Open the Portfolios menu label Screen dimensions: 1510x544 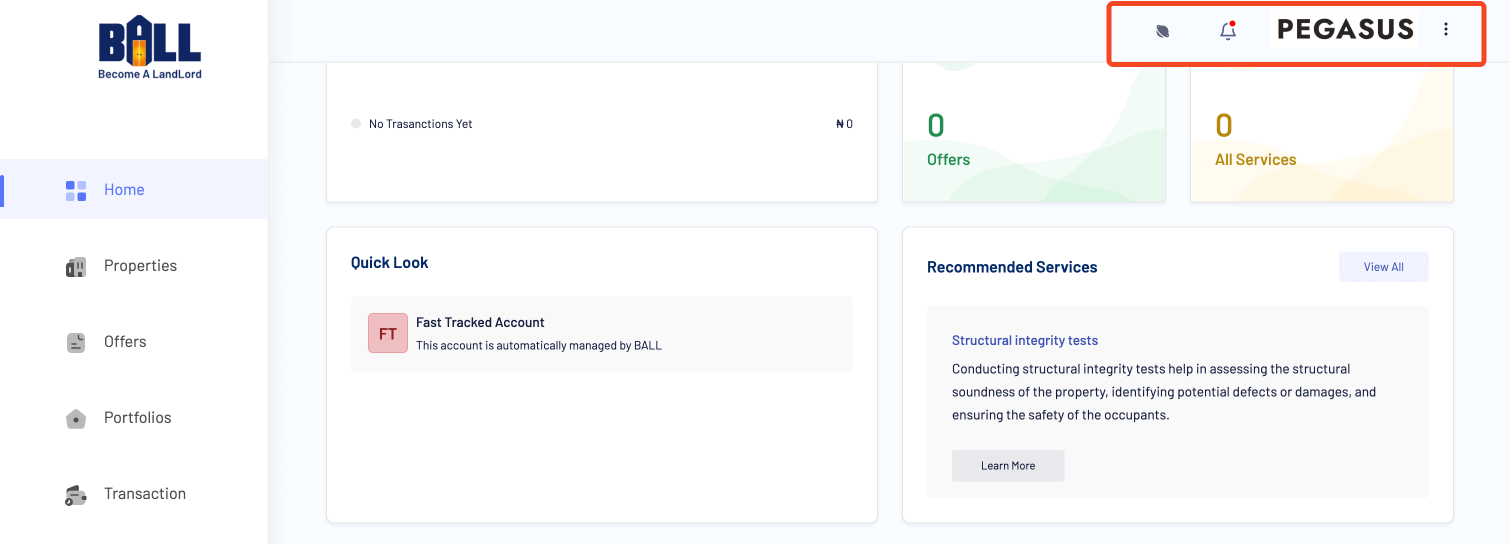pyautogui.click(x=138, y=418)
